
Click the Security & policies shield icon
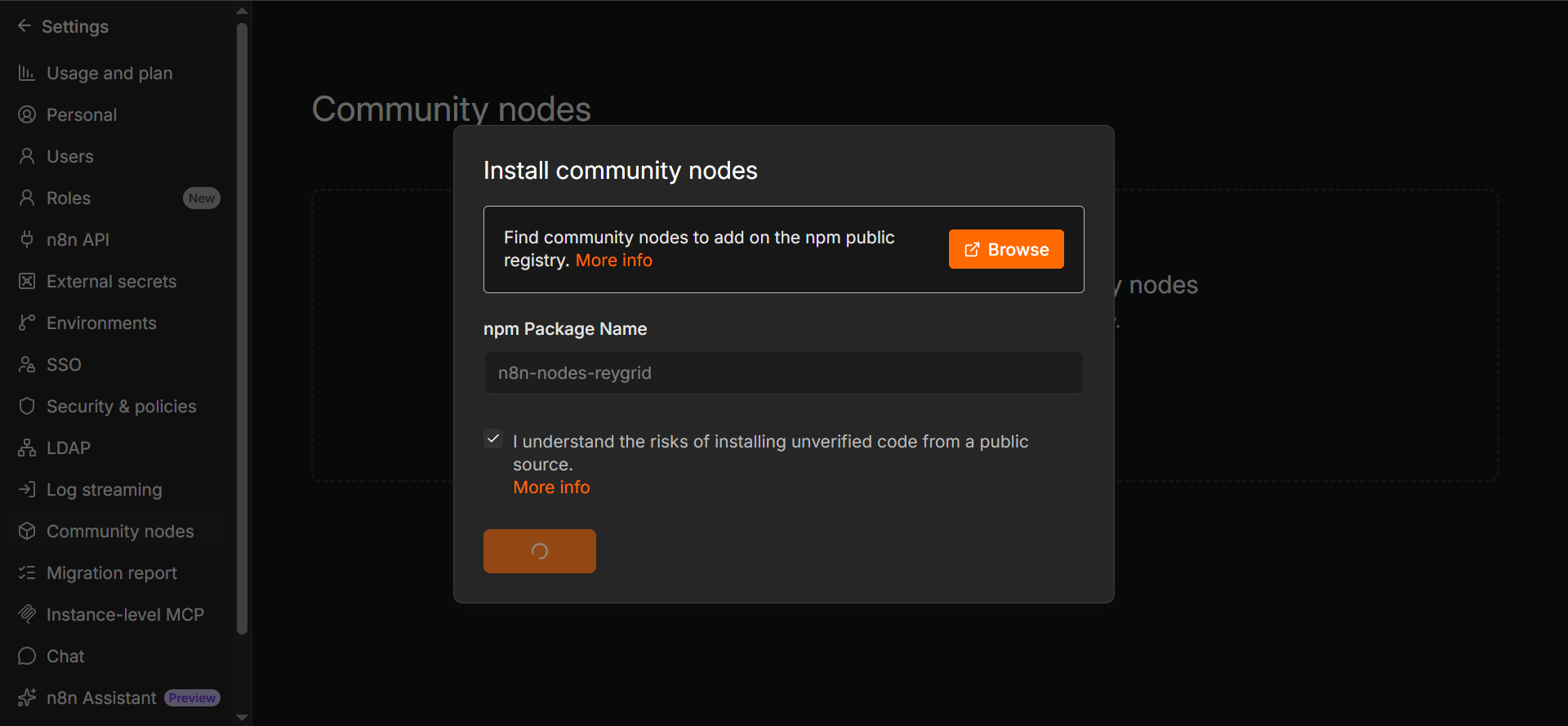27,407
